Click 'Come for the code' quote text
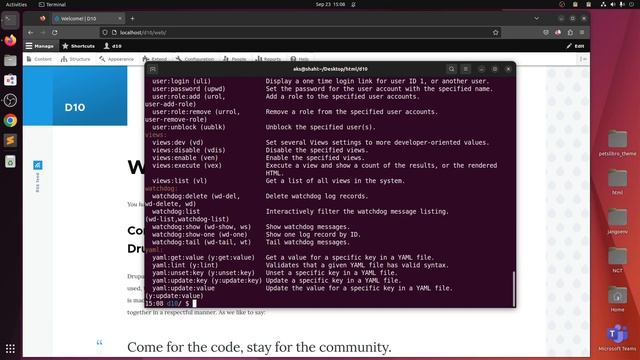 (x=259, y=347)
